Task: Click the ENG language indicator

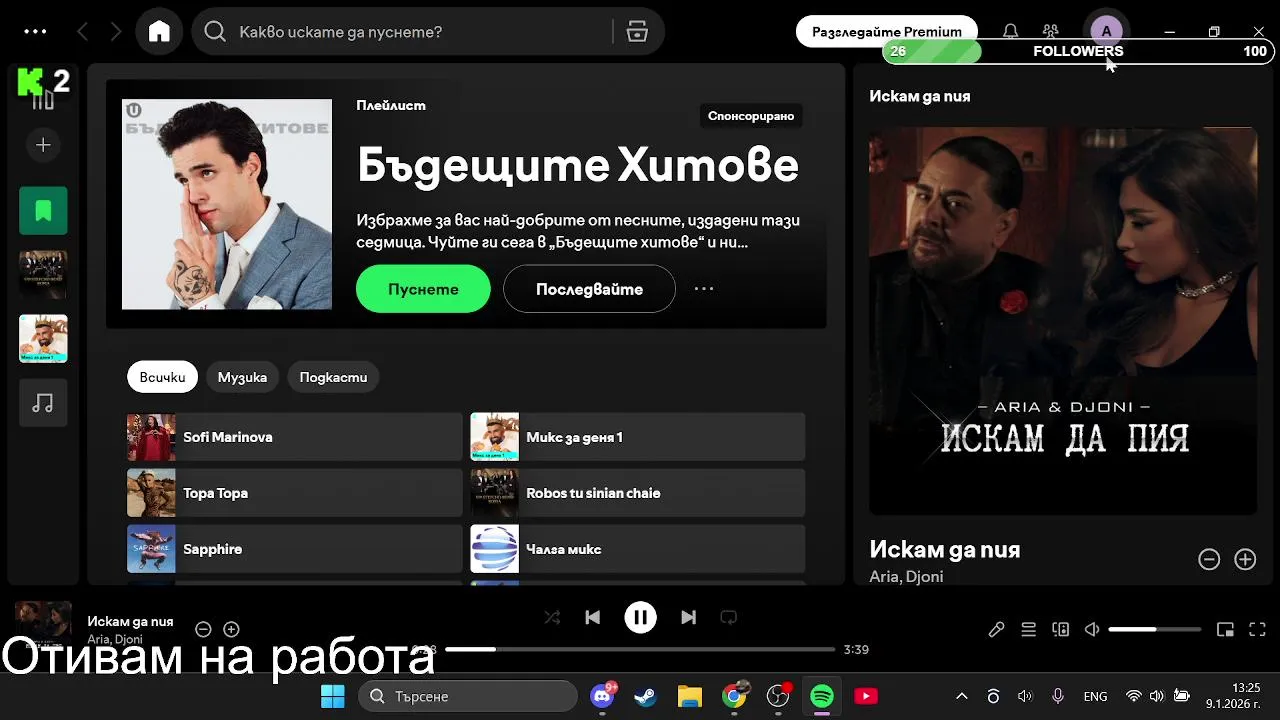Action: pos(1095,696)
